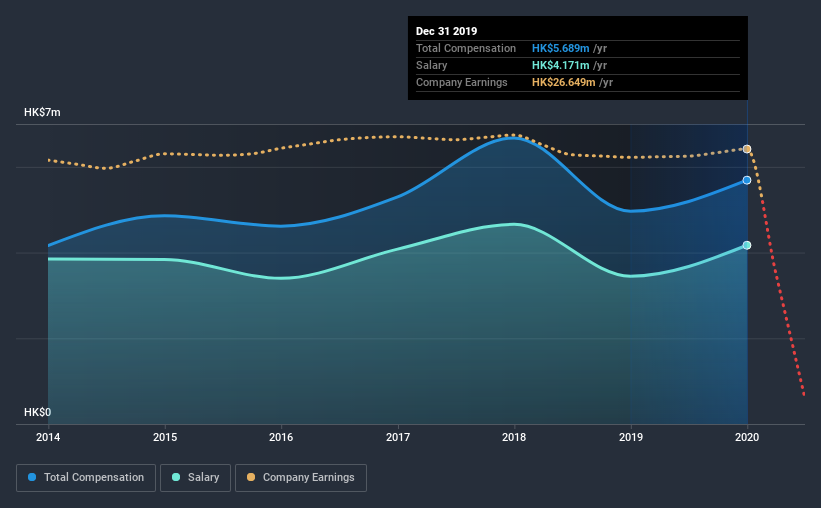Click the 2016 x-axis label

point(281,437)
